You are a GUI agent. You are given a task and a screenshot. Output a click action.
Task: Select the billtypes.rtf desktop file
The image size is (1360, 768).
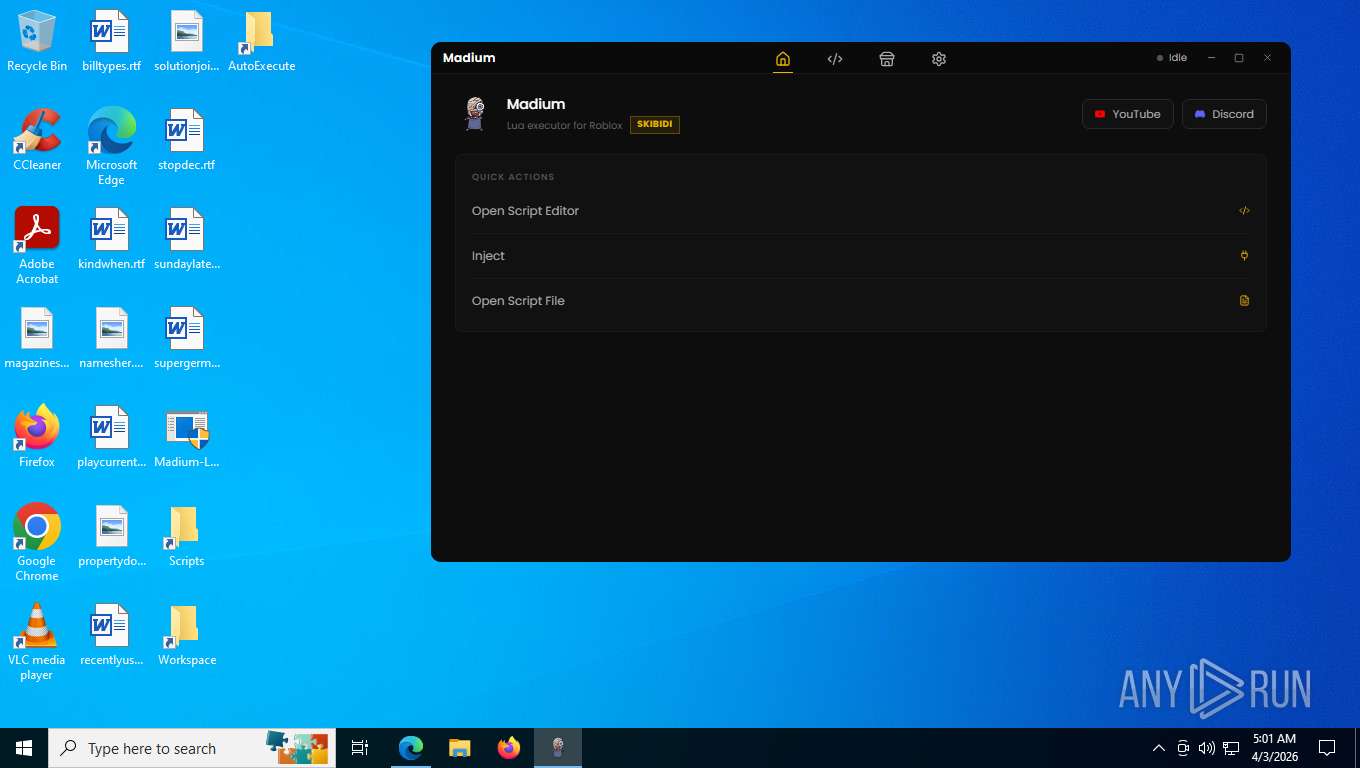point(111,41)
